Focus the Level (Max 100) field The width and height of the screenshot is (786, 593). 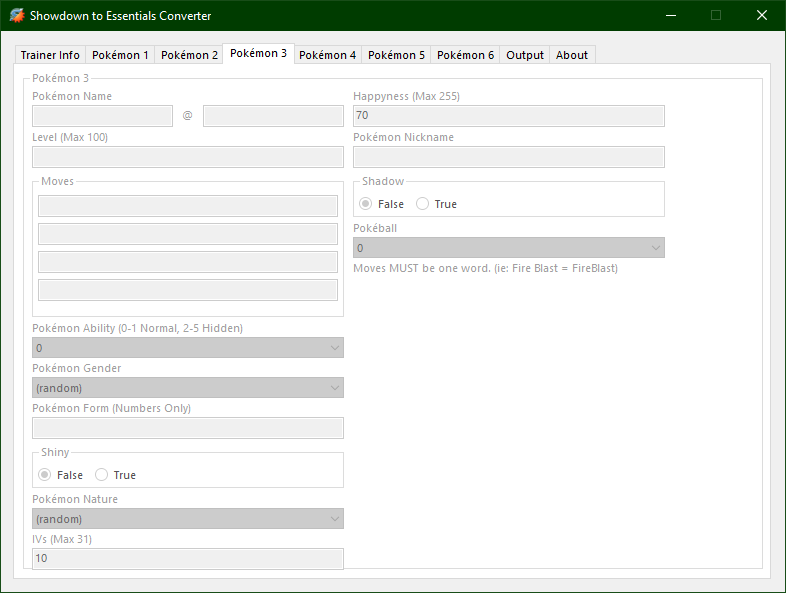point(188,157)
